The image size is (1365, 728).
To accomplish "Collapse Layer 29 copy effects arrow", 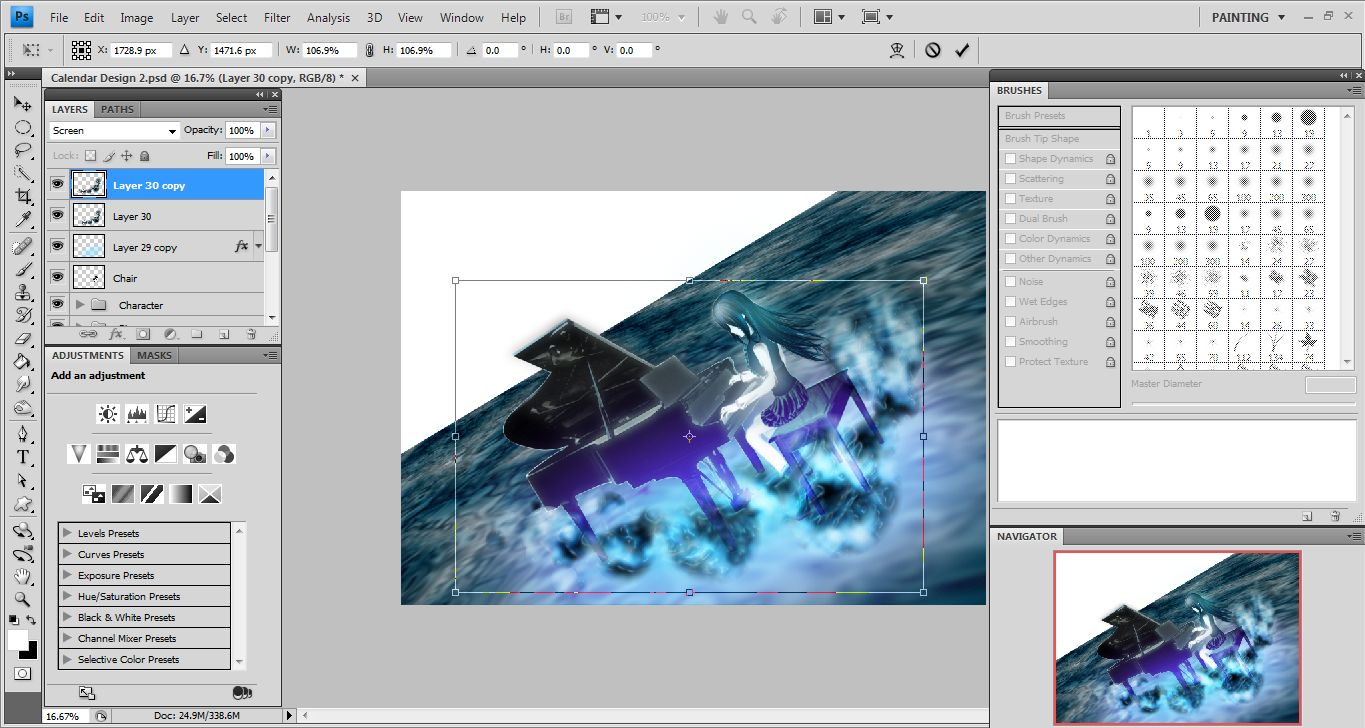I will point(259,246).
